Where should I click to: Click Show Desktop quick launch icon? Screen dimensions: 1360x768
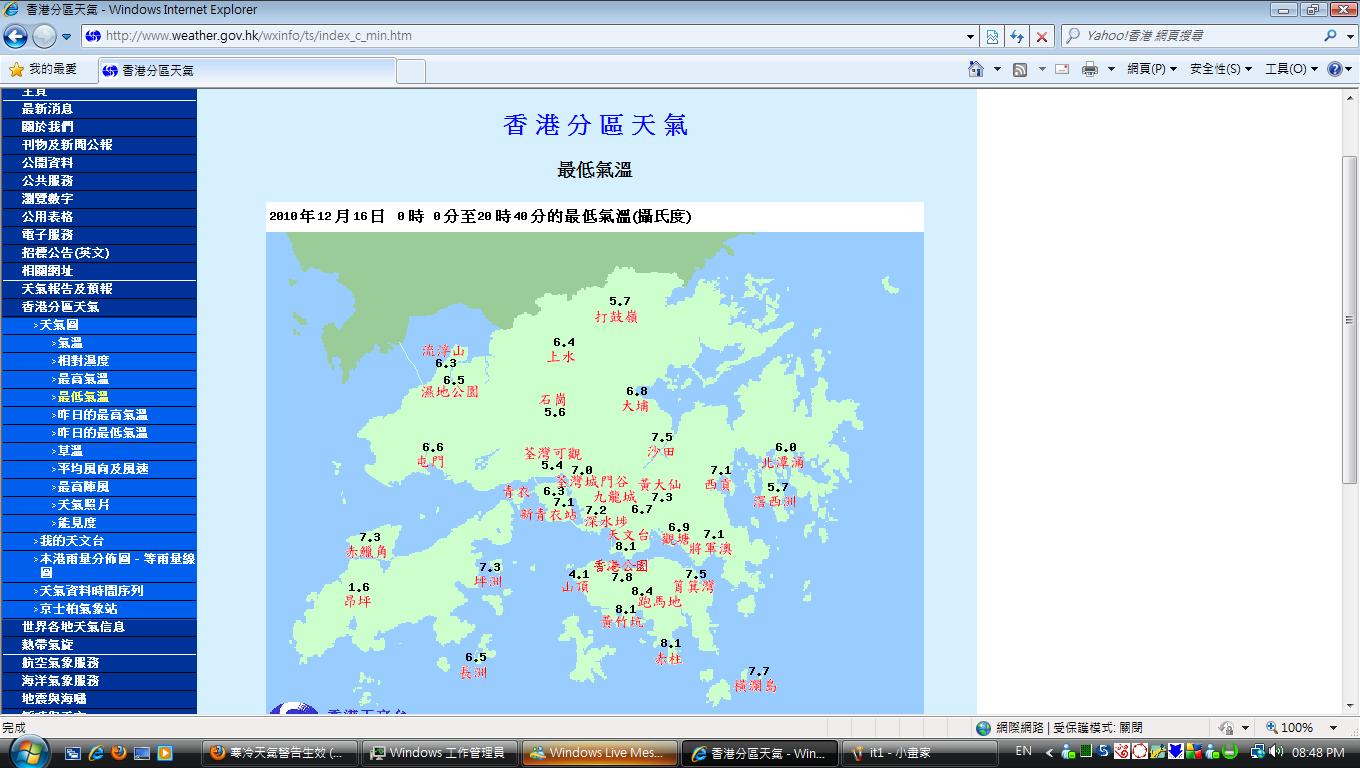coord(142,752)
